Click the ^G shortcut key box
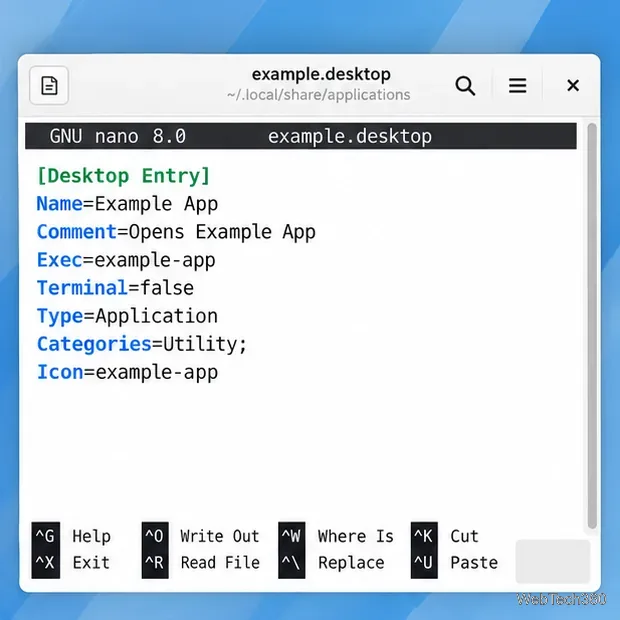 (45, 536)
